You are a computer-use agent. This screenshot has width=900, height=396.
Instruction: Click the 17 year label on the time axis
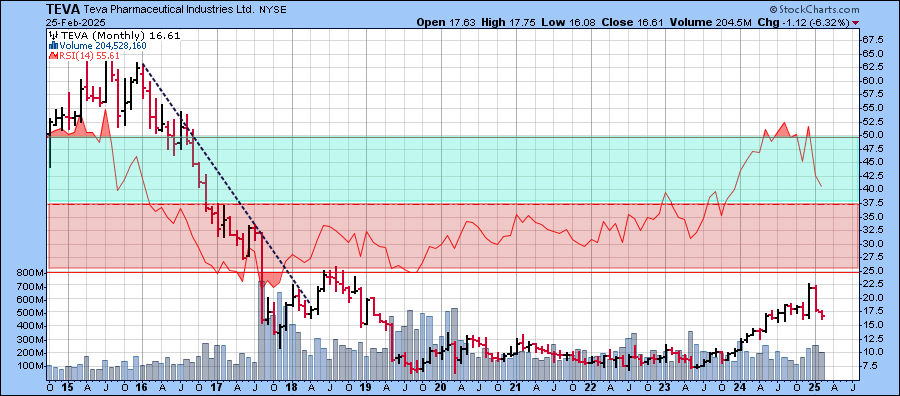click(x=217, y=388)
